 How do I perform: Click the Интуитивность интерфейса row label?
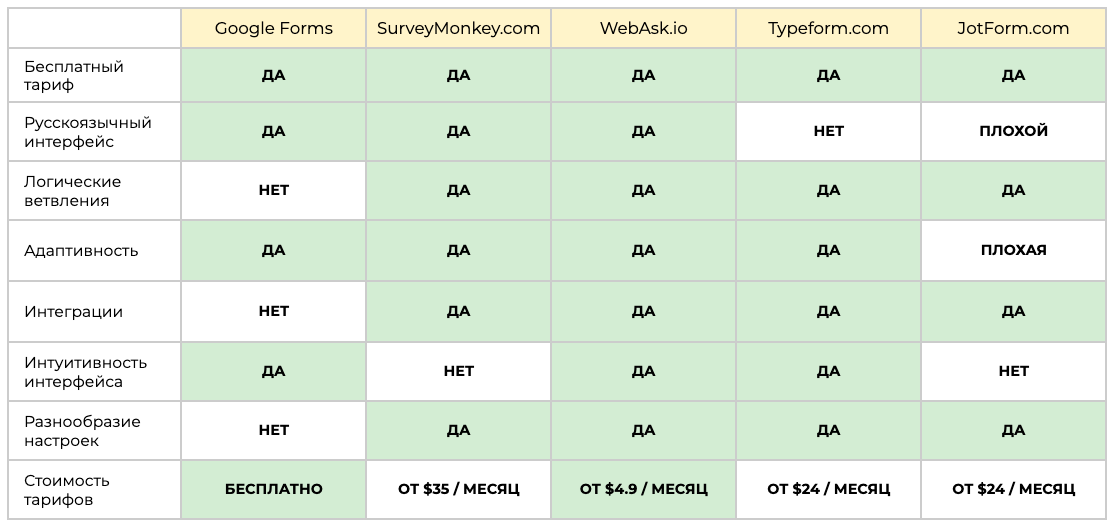coord(85,372)
